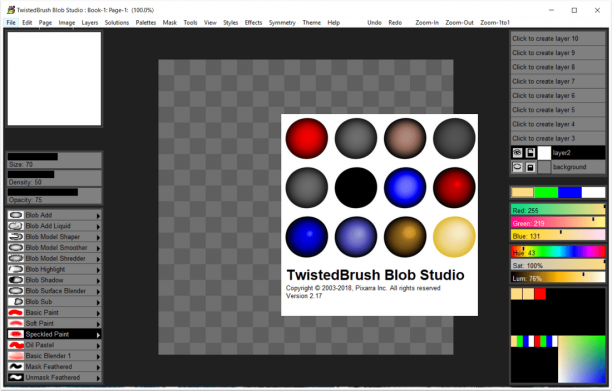Select the Oil Pastel brush icon
The image size is (612, 391).
pyautogui.click(x=16, y=345)
